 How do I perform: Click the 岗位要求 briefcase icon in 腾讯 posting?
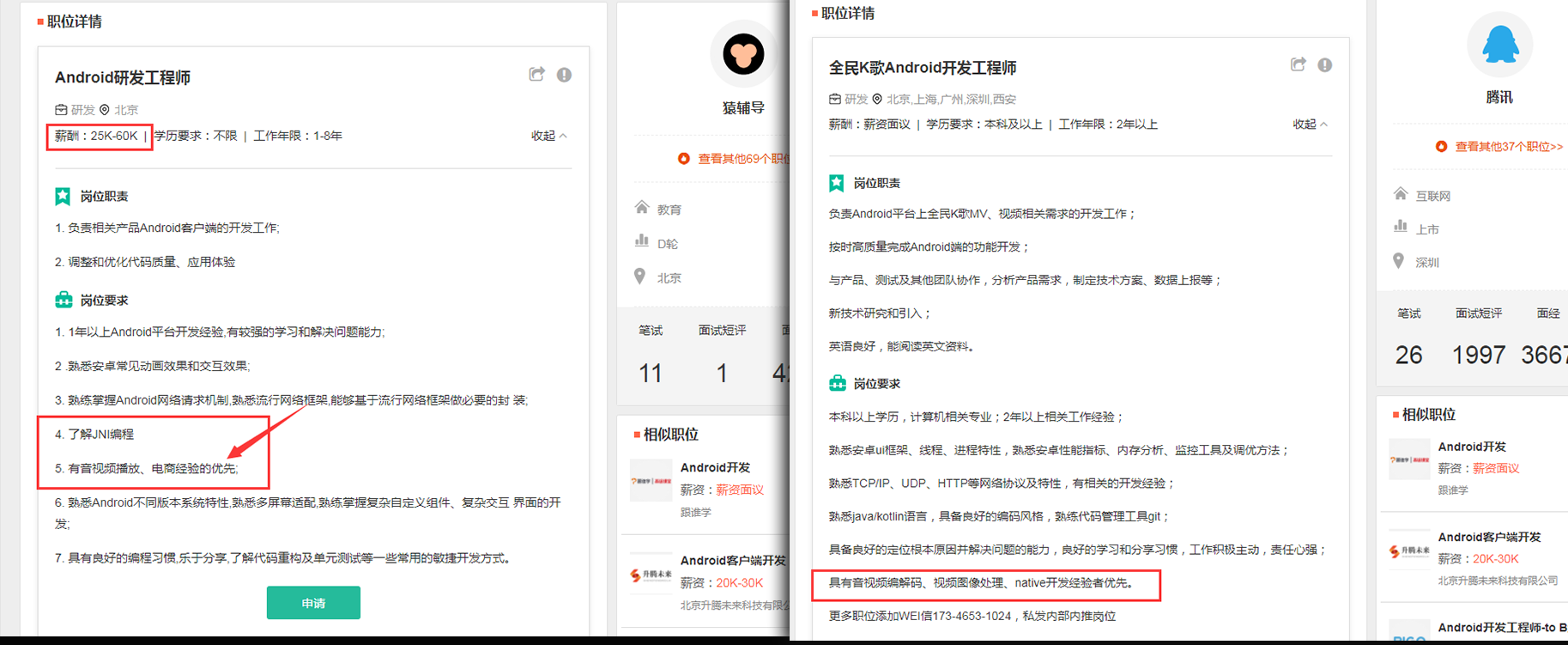837,383
